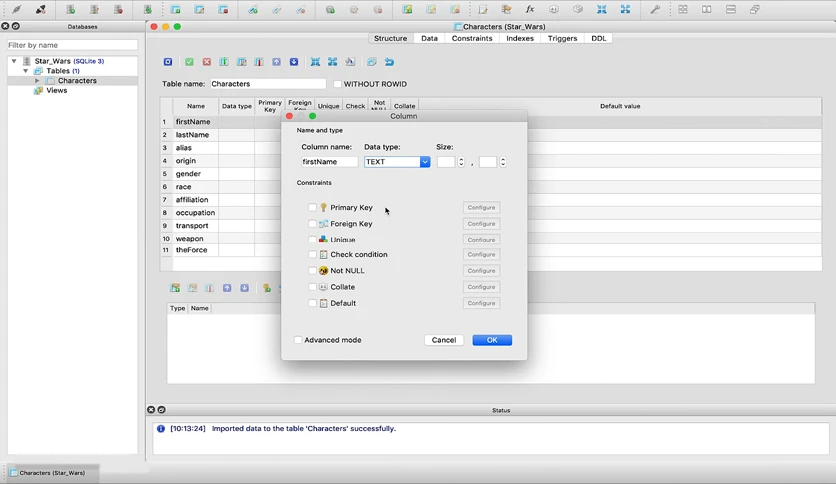Click the connect to database icon
The image size is (836, 484).
coord(17,10)
